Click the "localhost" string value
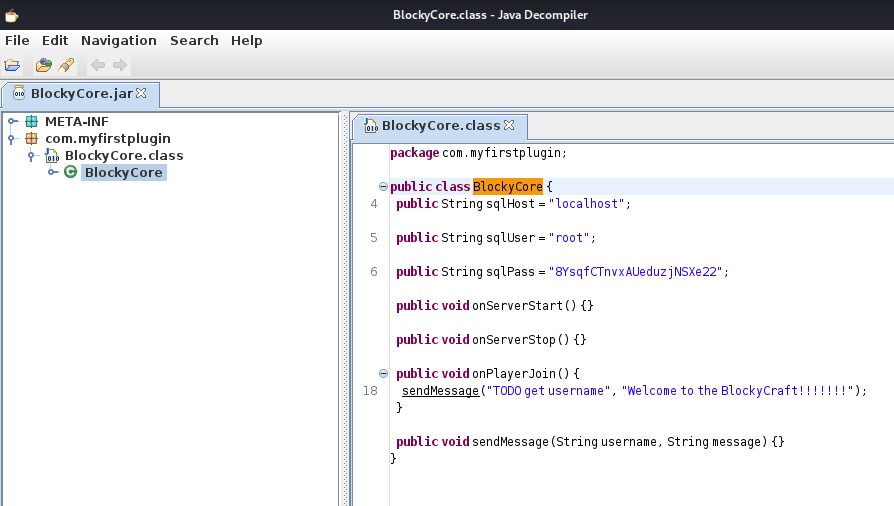Image resolution: width=894 pixels, height=506 pixels. [x=586, y=204]
